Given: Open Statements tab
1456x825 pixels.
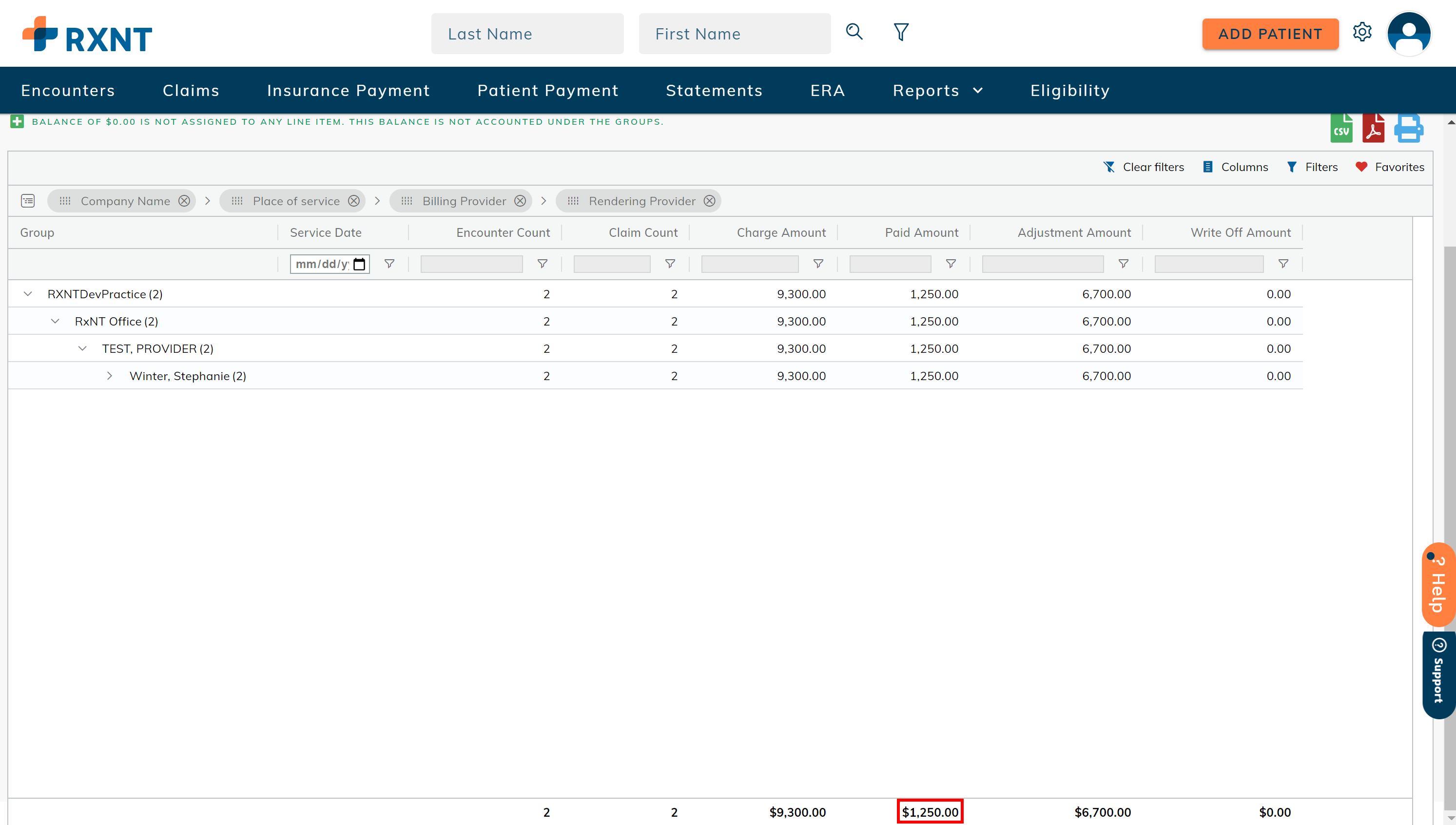Looking at the screenshot, I should [714, 90].
